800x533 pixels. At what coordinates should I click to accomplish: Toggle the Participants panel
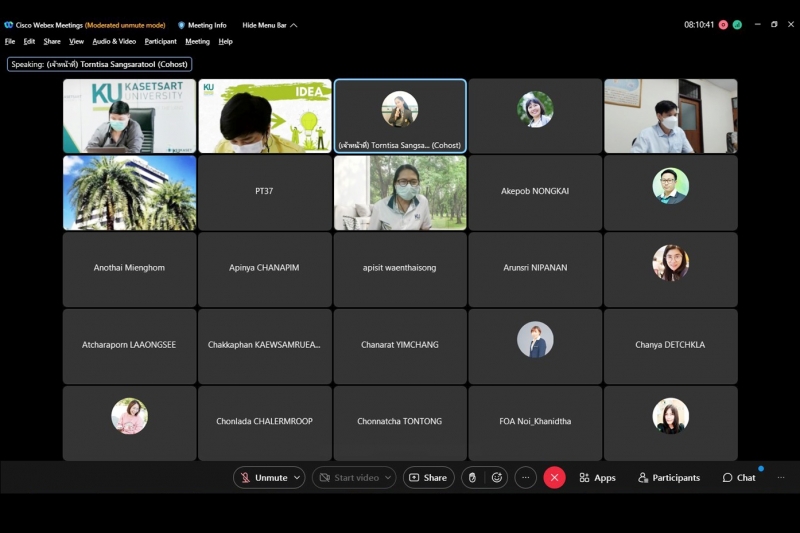click(x=669, y=478)
